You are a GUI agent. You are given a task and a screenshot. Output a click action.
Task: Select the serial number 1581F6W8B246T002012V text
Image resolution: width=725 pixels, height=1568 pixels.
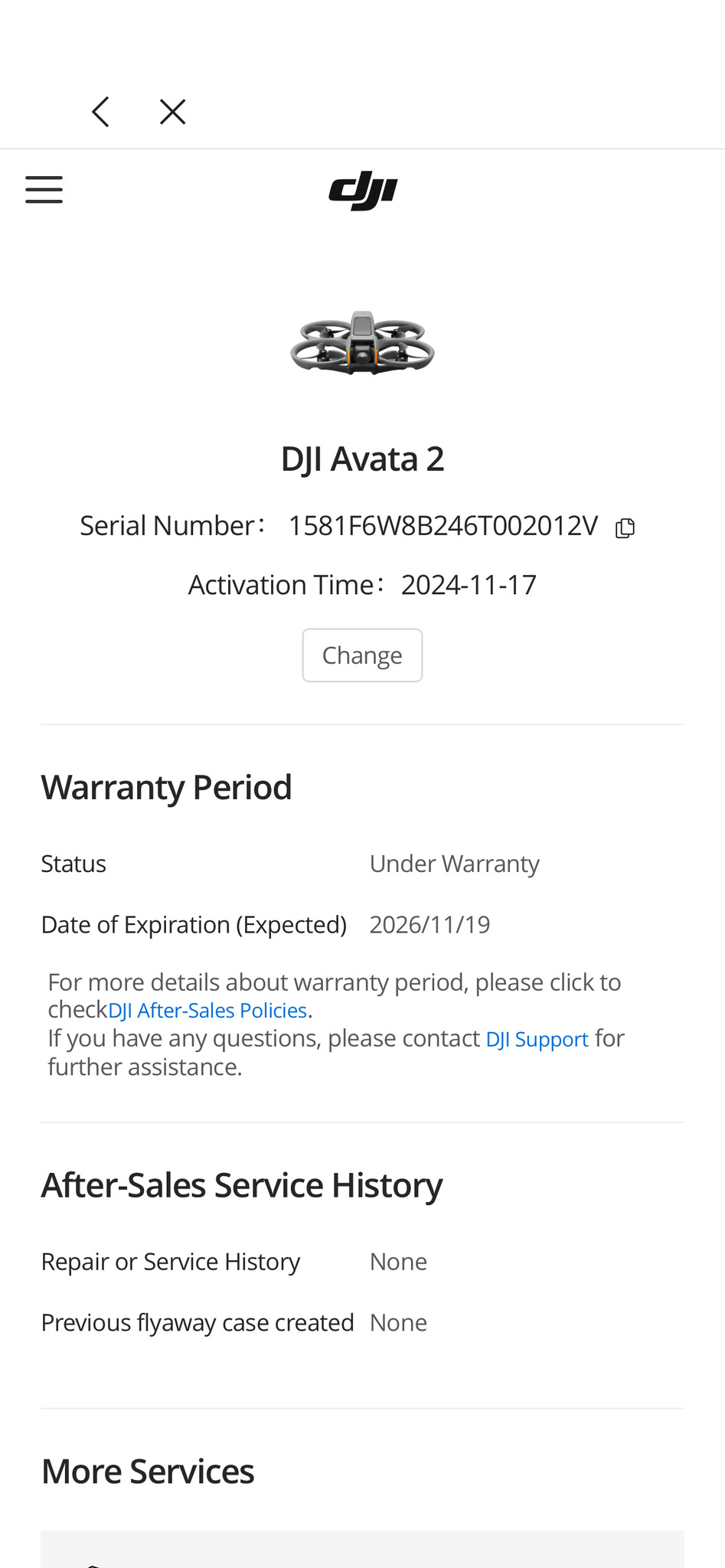(443, 526)
